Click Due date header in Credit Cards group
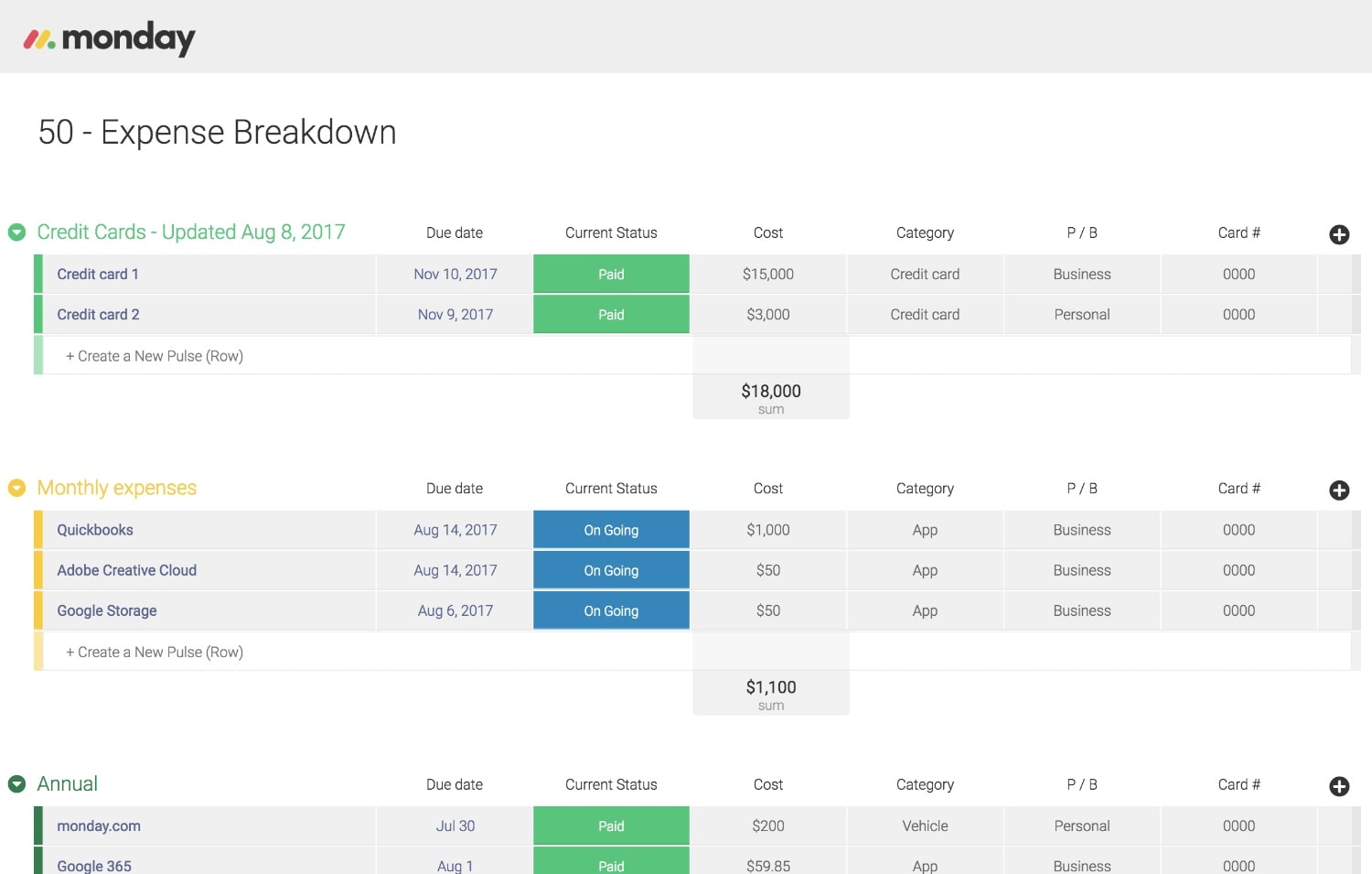The image size is (1372, 874). [455, 232]
